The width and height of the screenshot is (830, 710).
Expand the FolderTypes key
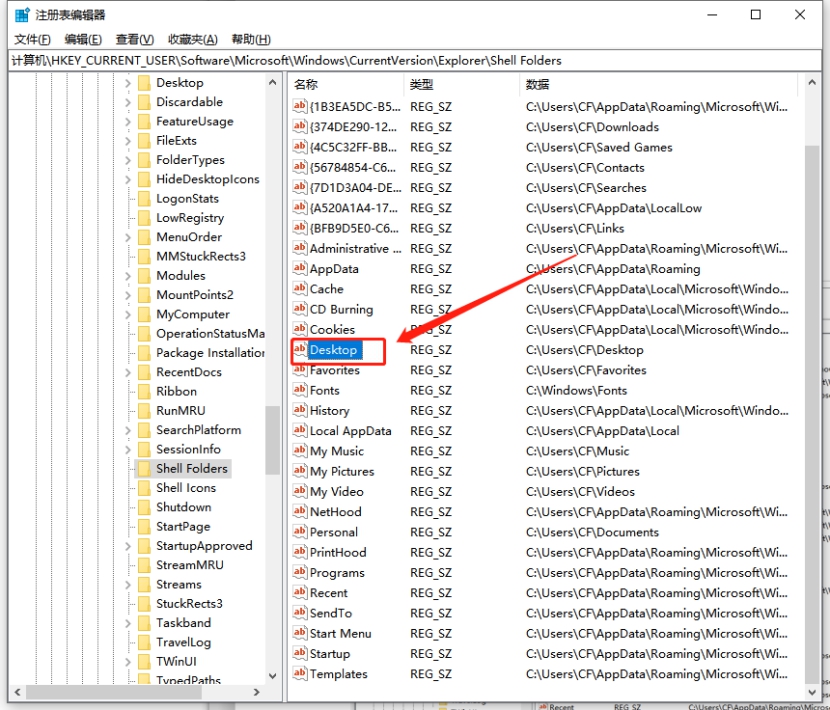pyautogui.click(x=128, y=160)
